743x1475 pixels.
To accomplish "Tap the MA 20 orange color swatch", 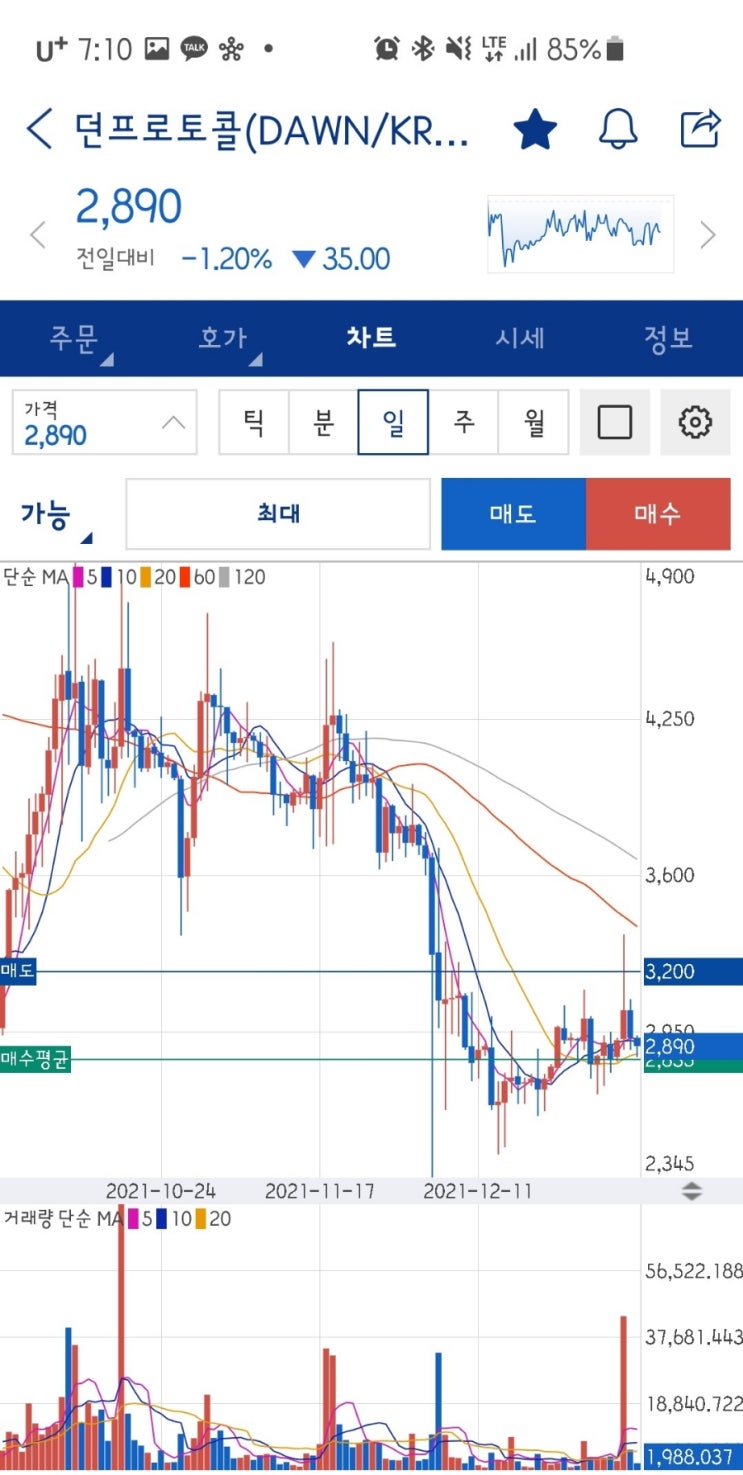I will coord(145,577).
